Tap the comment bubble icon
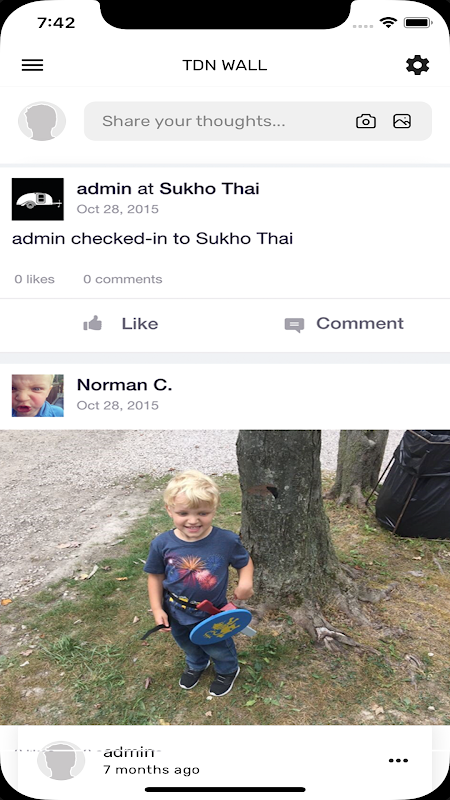The height and width of the screenshot is (800, 450). click(x=294, y=324)
